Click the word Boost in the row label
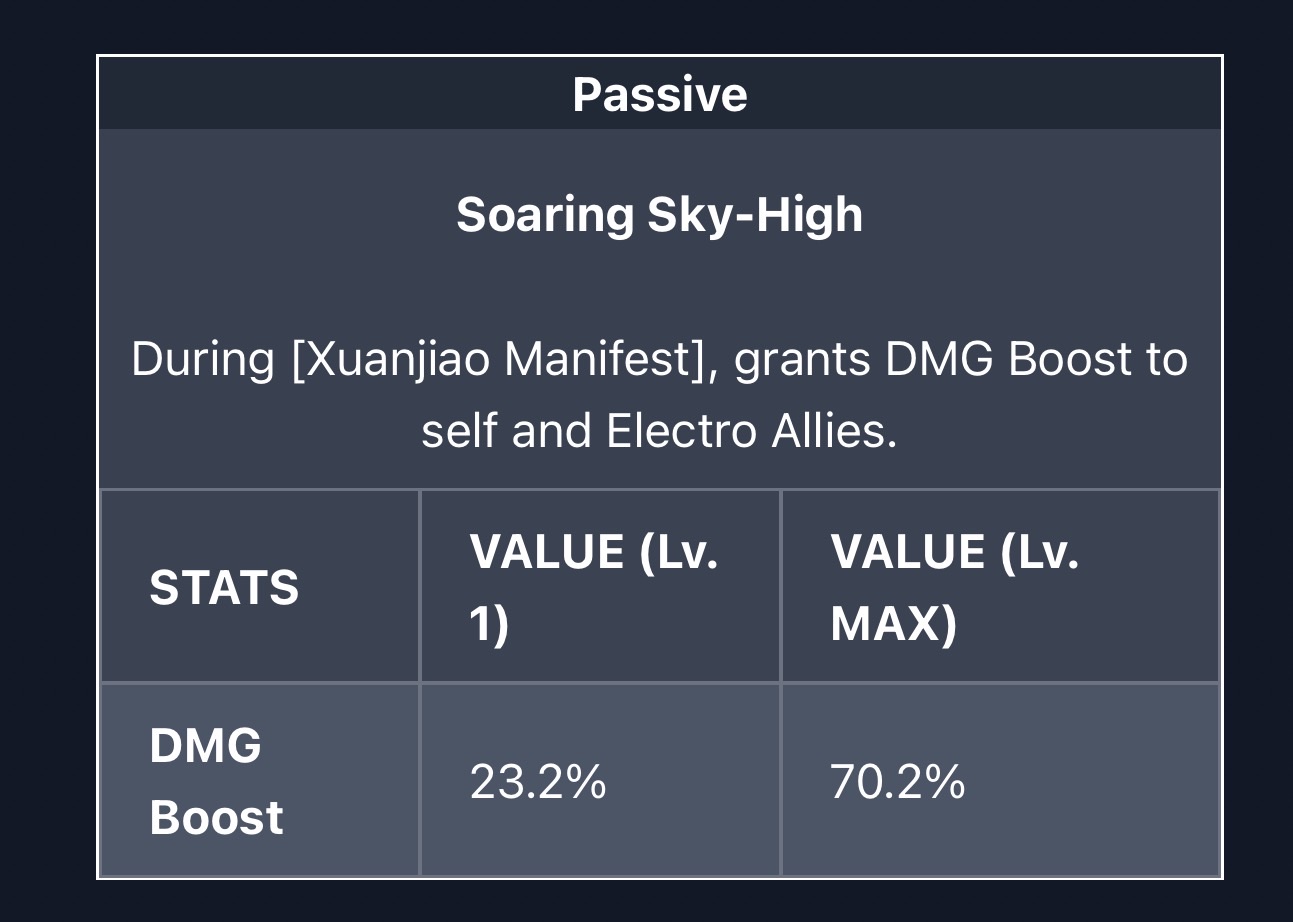This screenshot has width=1293, height=922. point(216,817)
